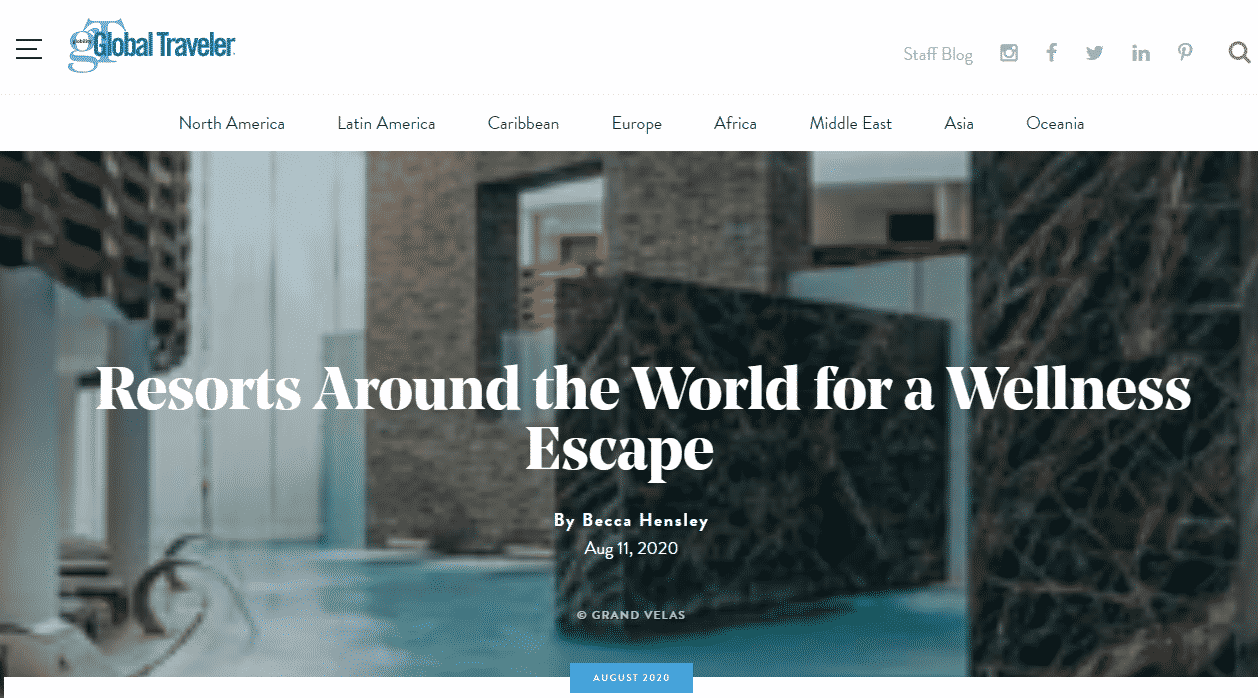Screen dimensions: 1258x698
Task: Click the August 2020 issue tag
Action: pyautogui.click(x=631, y=678)
